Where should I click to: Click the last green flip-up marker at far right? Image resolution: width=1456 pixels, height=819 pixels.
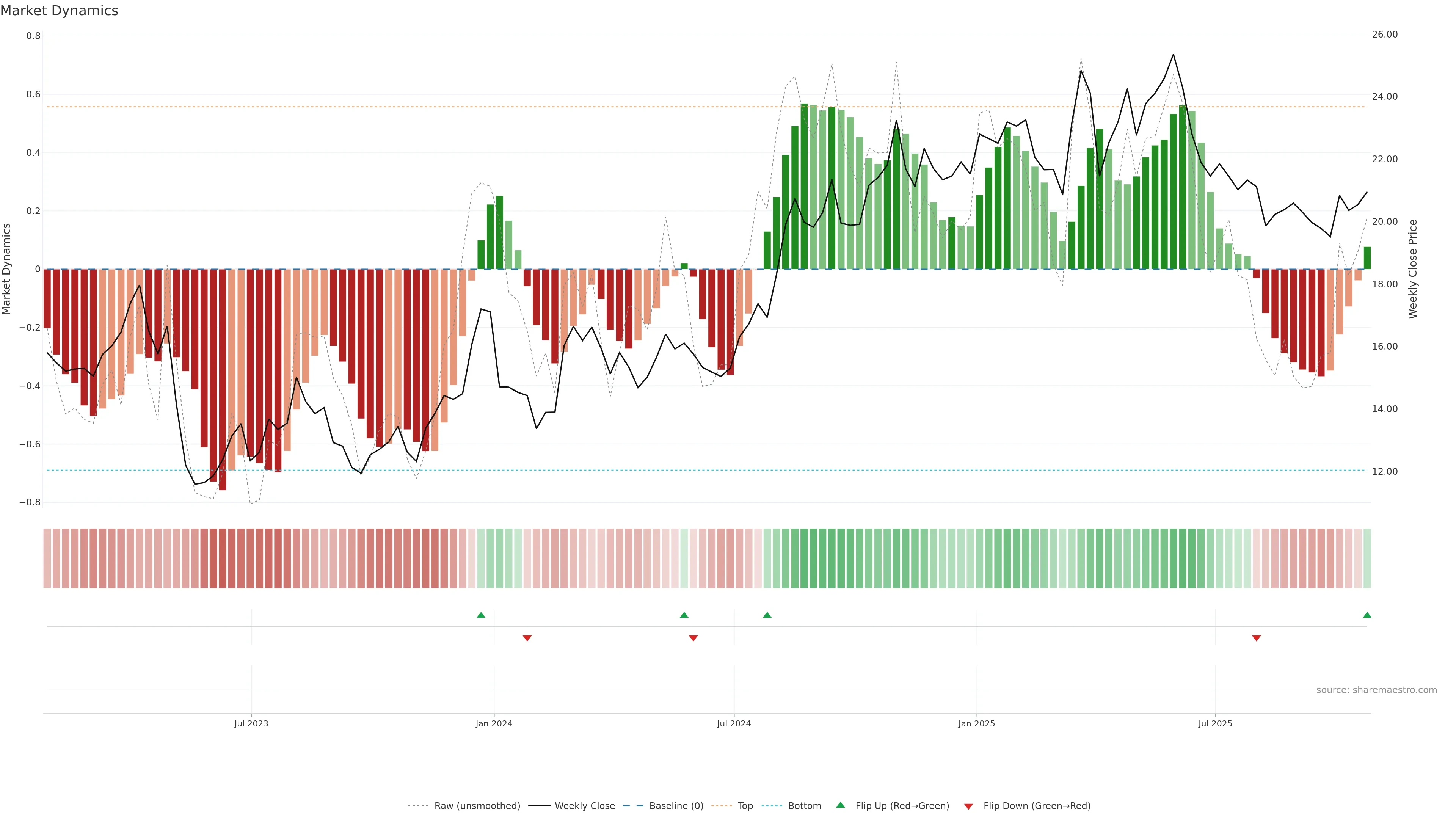1367,615
